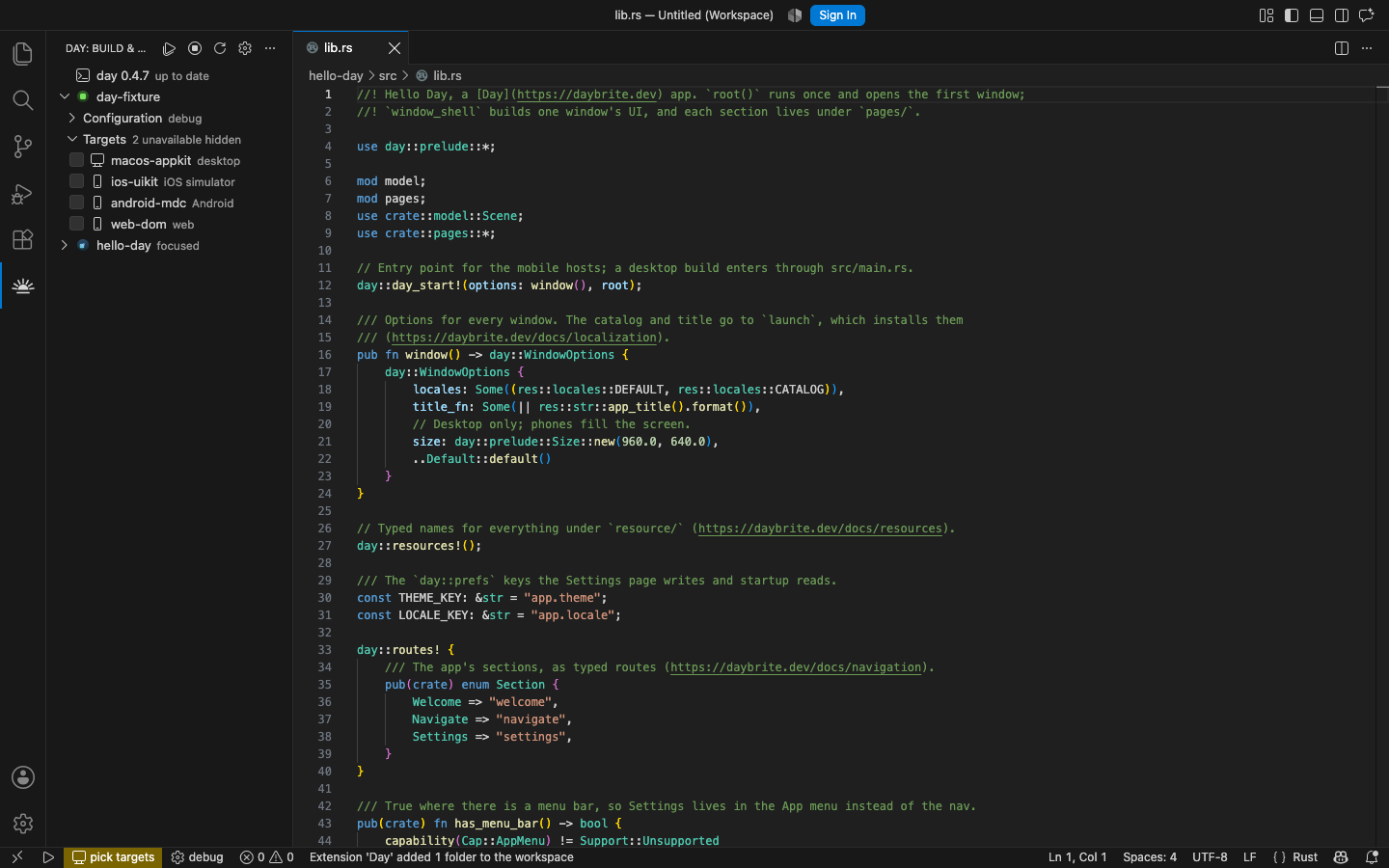Image resolution: width=1389 pixels, height=868 pixels.
Task: Collapse the day-fixture tree node
Action: point(65,96)
